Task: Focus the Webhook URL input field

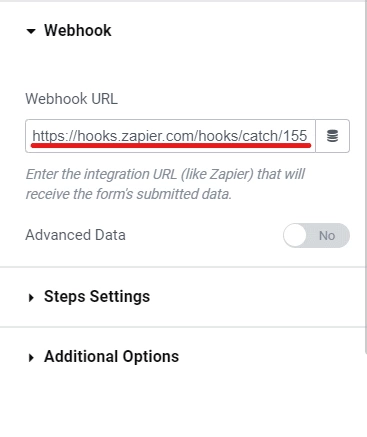Action: (170, 136)
